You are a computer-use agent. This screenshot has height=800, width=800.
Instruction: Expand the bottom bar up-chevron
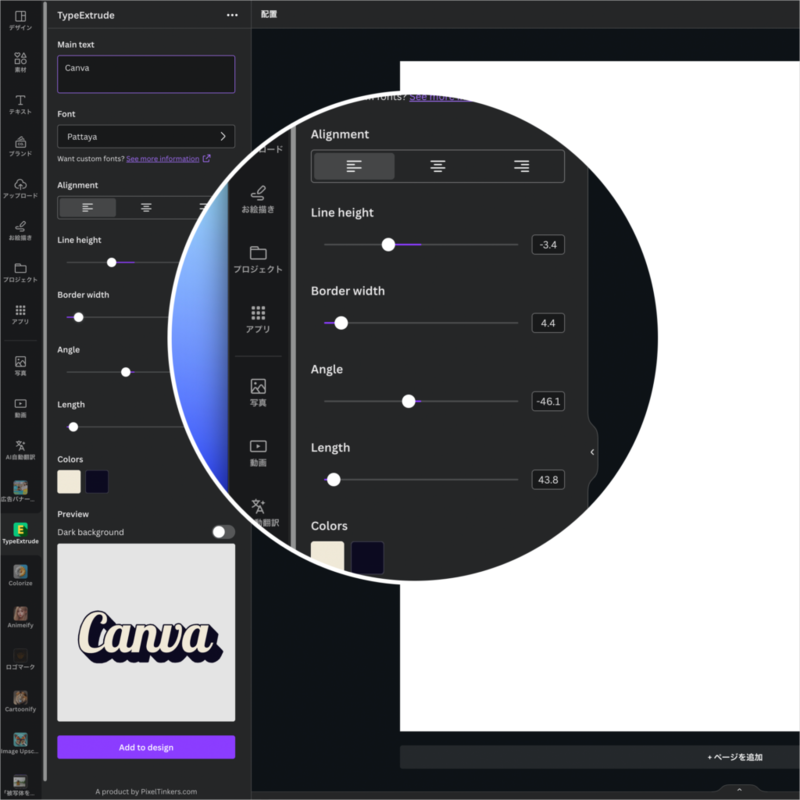pyautogui.click(x=739, y=790)
